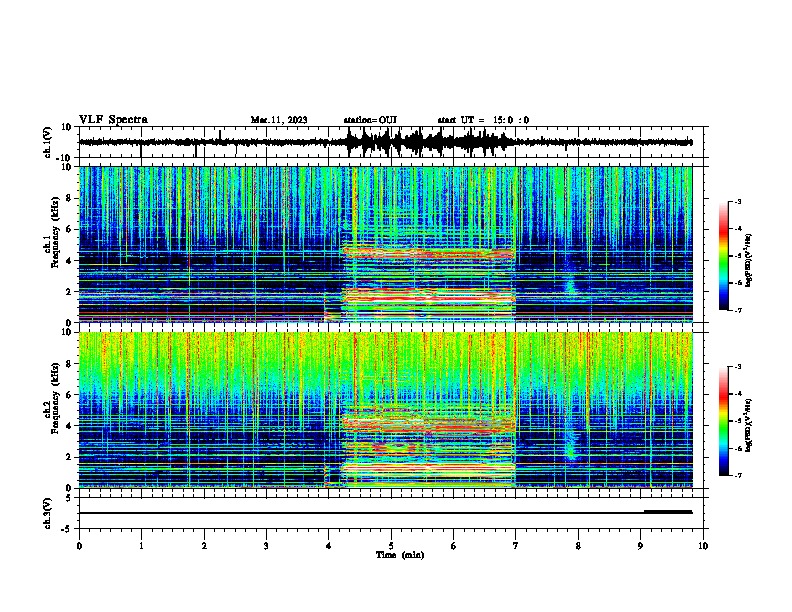792x612 pixels.
Task: Click the thick ch.3 trace segment after minute 9
Action: 668,512
